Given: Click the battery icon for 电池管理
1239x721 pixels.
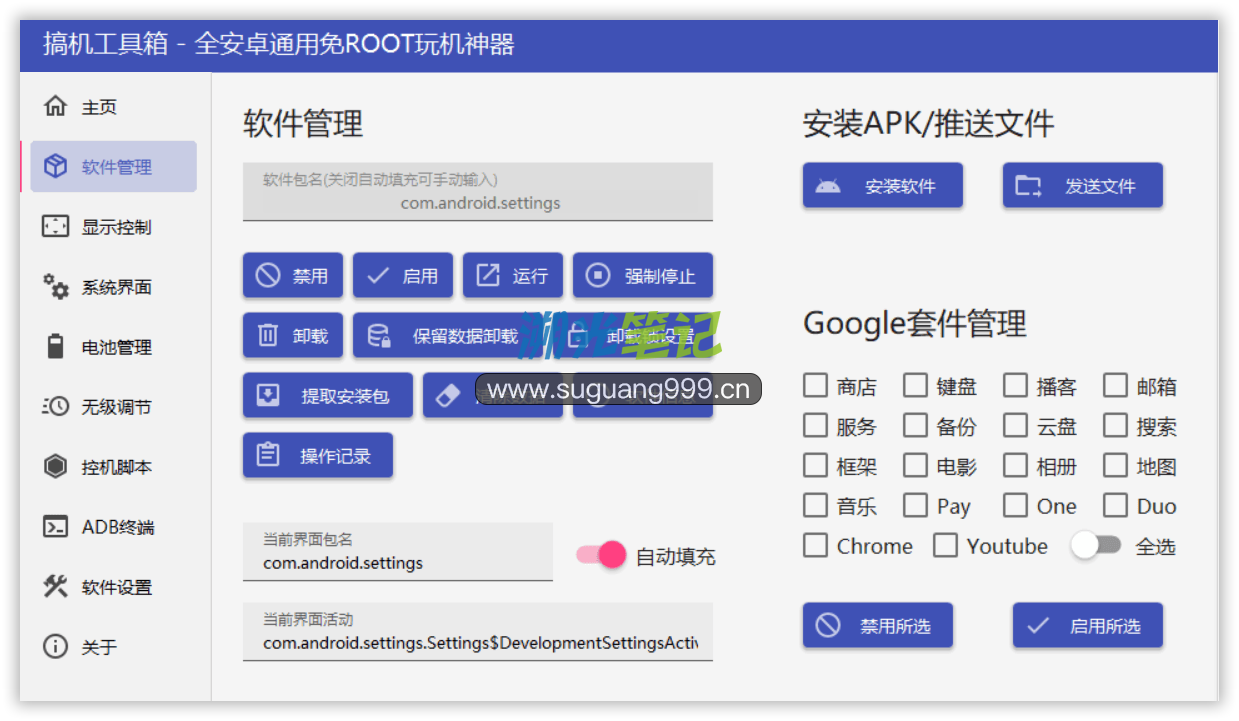Looking at the screenshot, I should tap(55, 347).
